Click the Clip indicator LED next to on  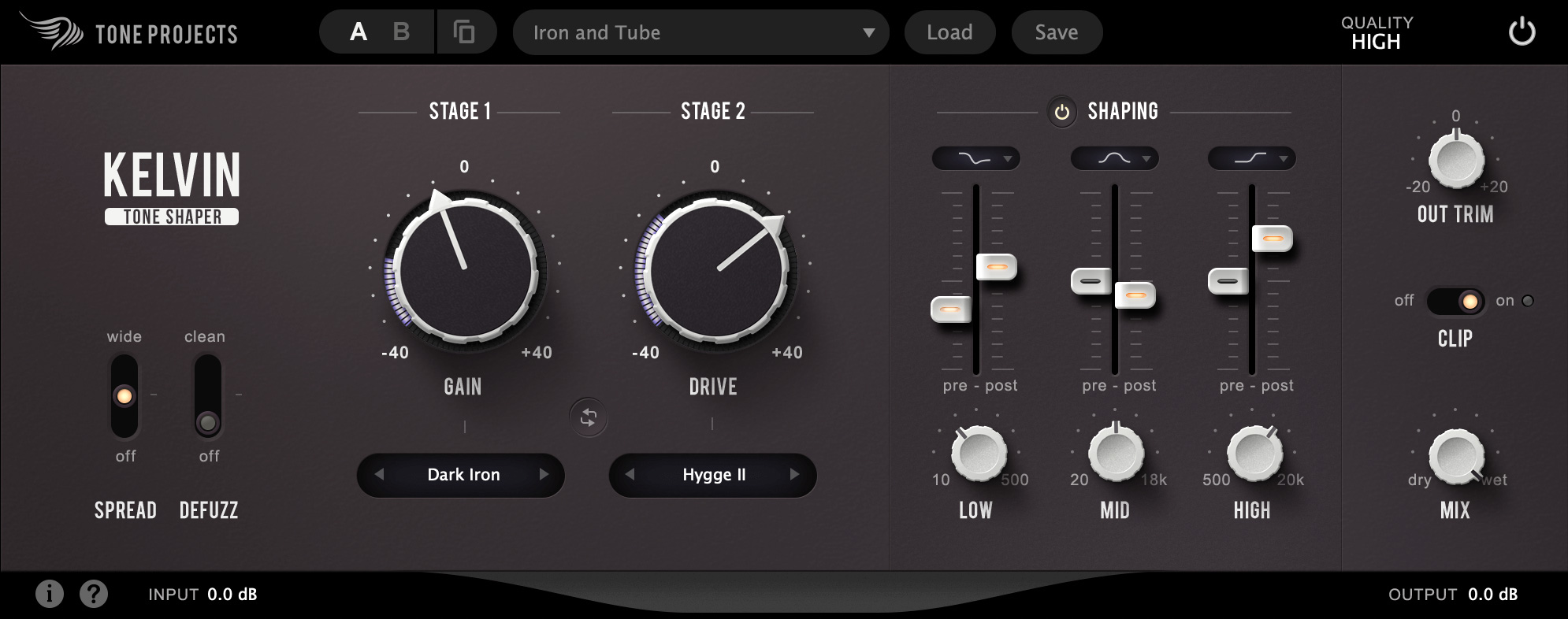pos(1528,301)
